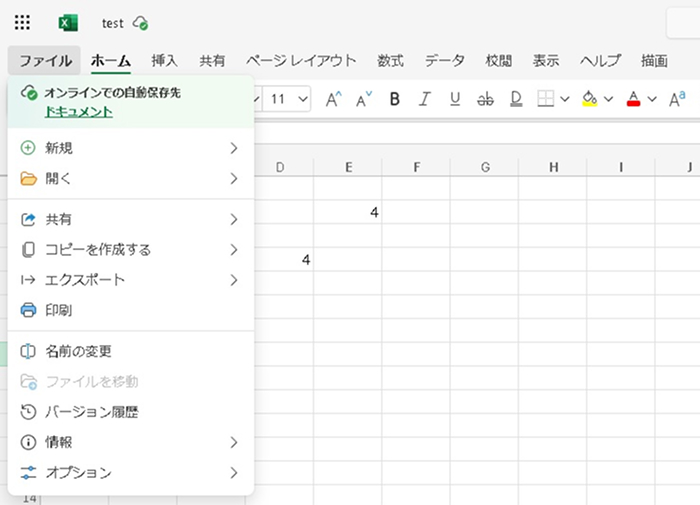The width and height of the screenshot is (700, 505).
Task: Expand the オプション submenu chevron
Action: click(234, 473)
